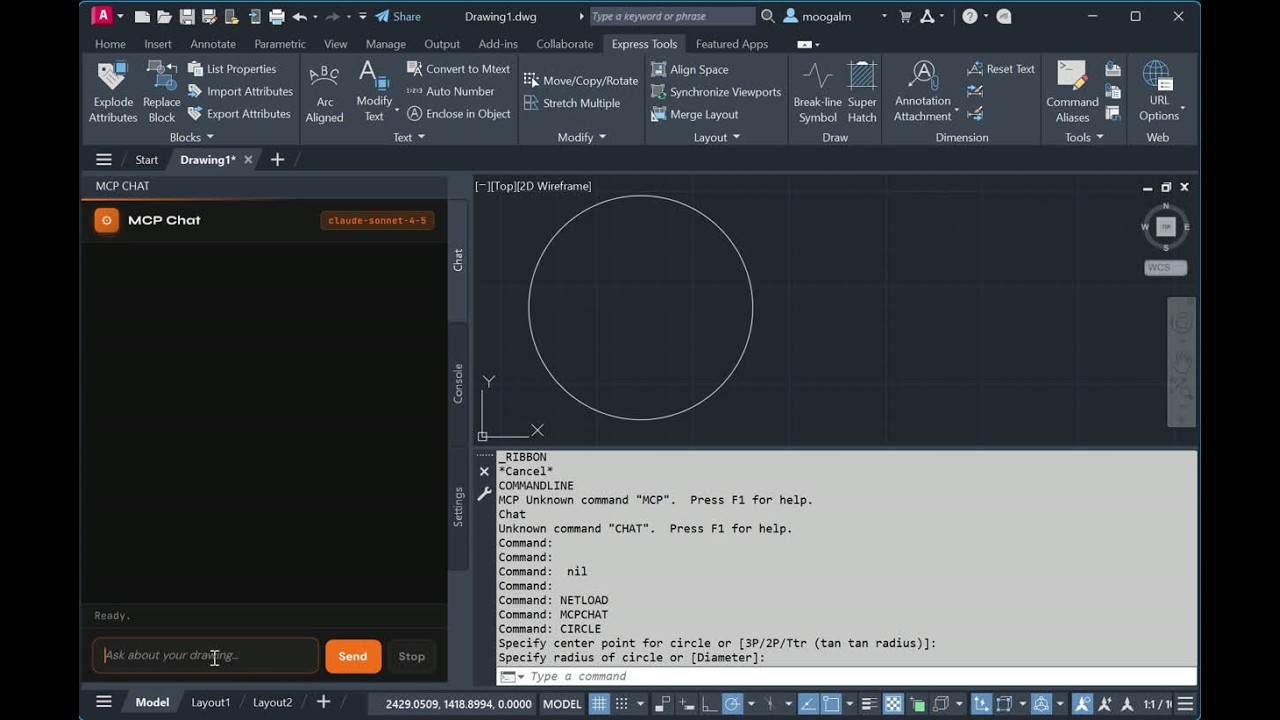Insert a Break-line Symbol
Image resolution: width=1280 pixels, height=720 pixels.
(817, 92)
